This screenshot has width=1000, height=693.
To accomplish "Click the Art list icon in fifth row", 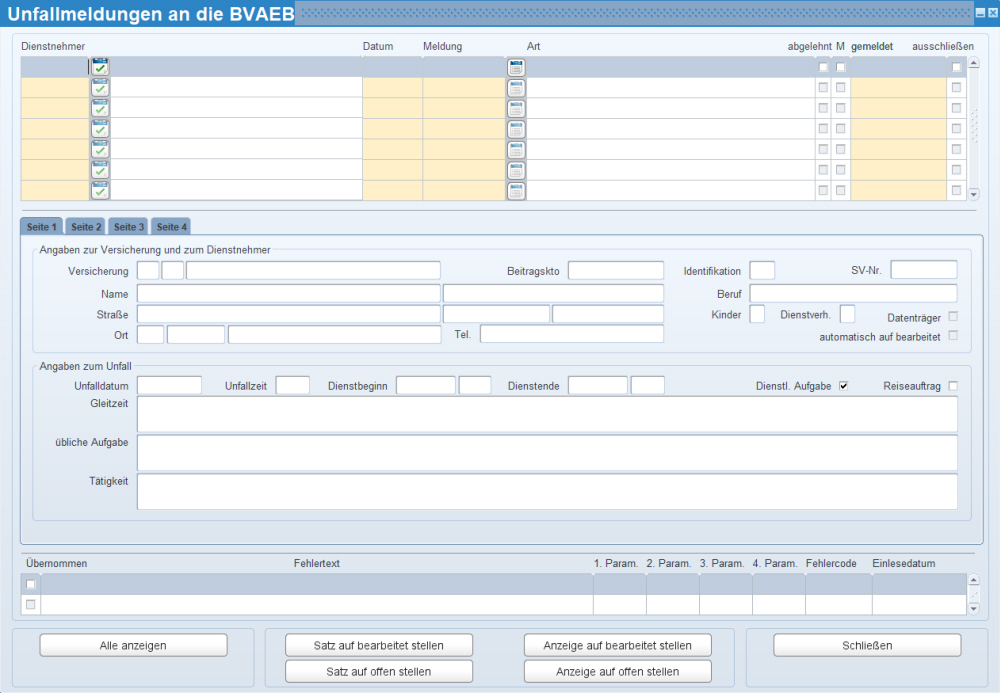I will (517, 149).
